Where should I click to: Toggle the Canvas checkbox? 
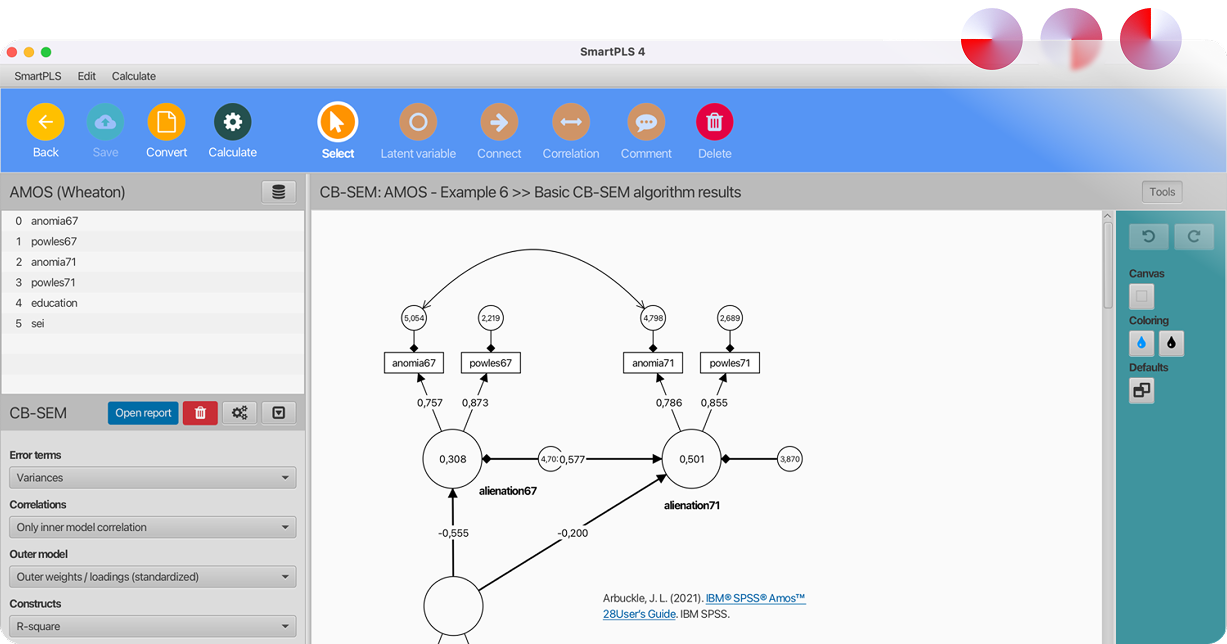1142,296
